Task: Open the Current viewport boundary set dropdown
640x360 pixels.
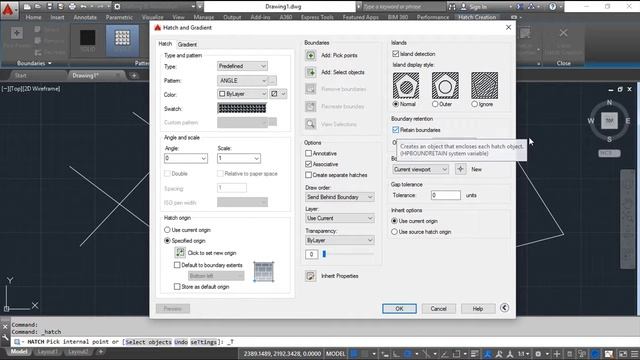Action: click(x=420, y=169)
